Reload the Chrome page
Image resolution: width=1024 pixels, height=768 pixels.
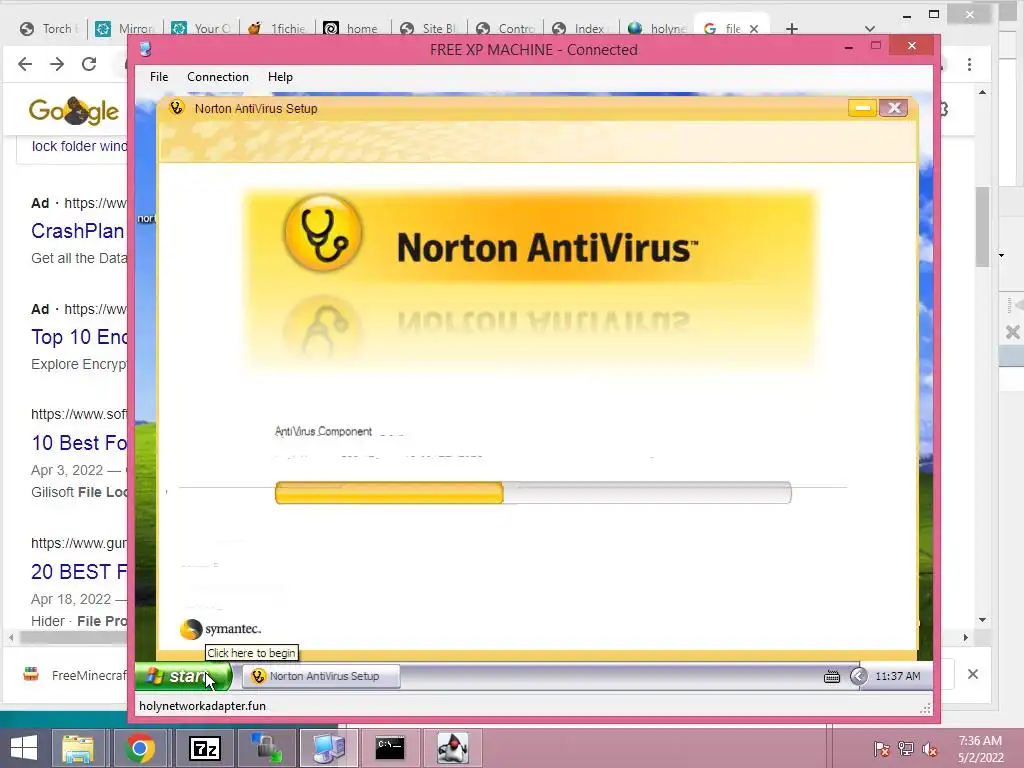coord(89,64)
